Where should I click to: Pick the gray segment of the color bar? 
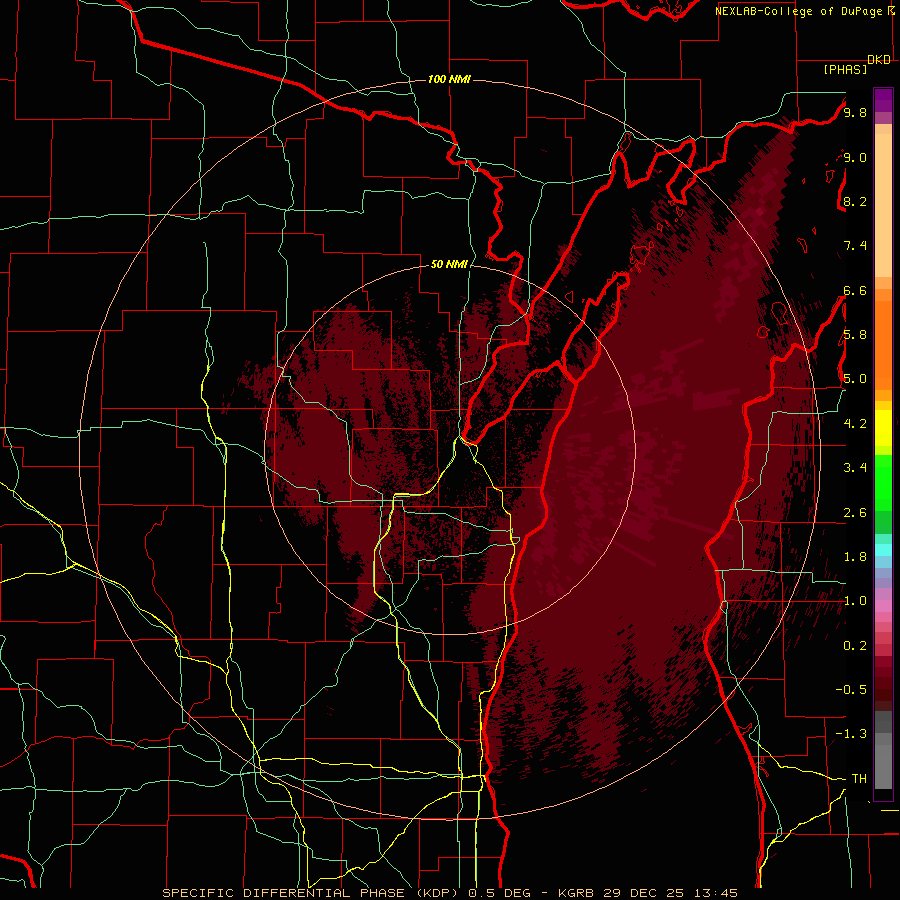883,752
